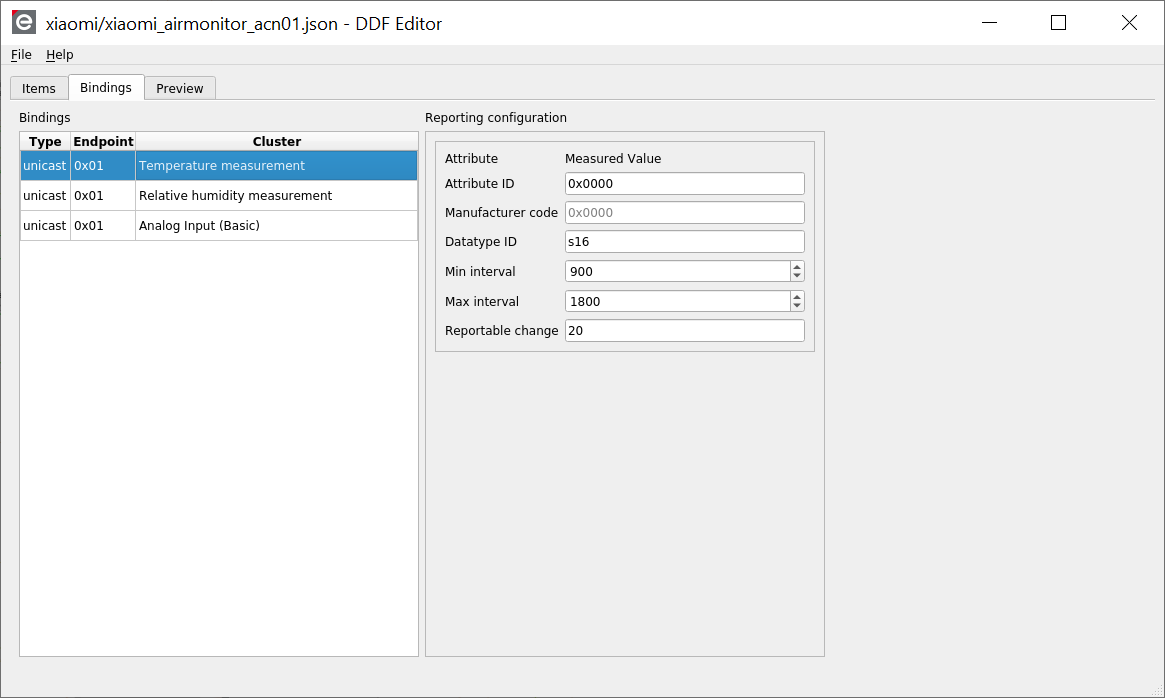Click the DDF Editor app icon

[23, 23]
